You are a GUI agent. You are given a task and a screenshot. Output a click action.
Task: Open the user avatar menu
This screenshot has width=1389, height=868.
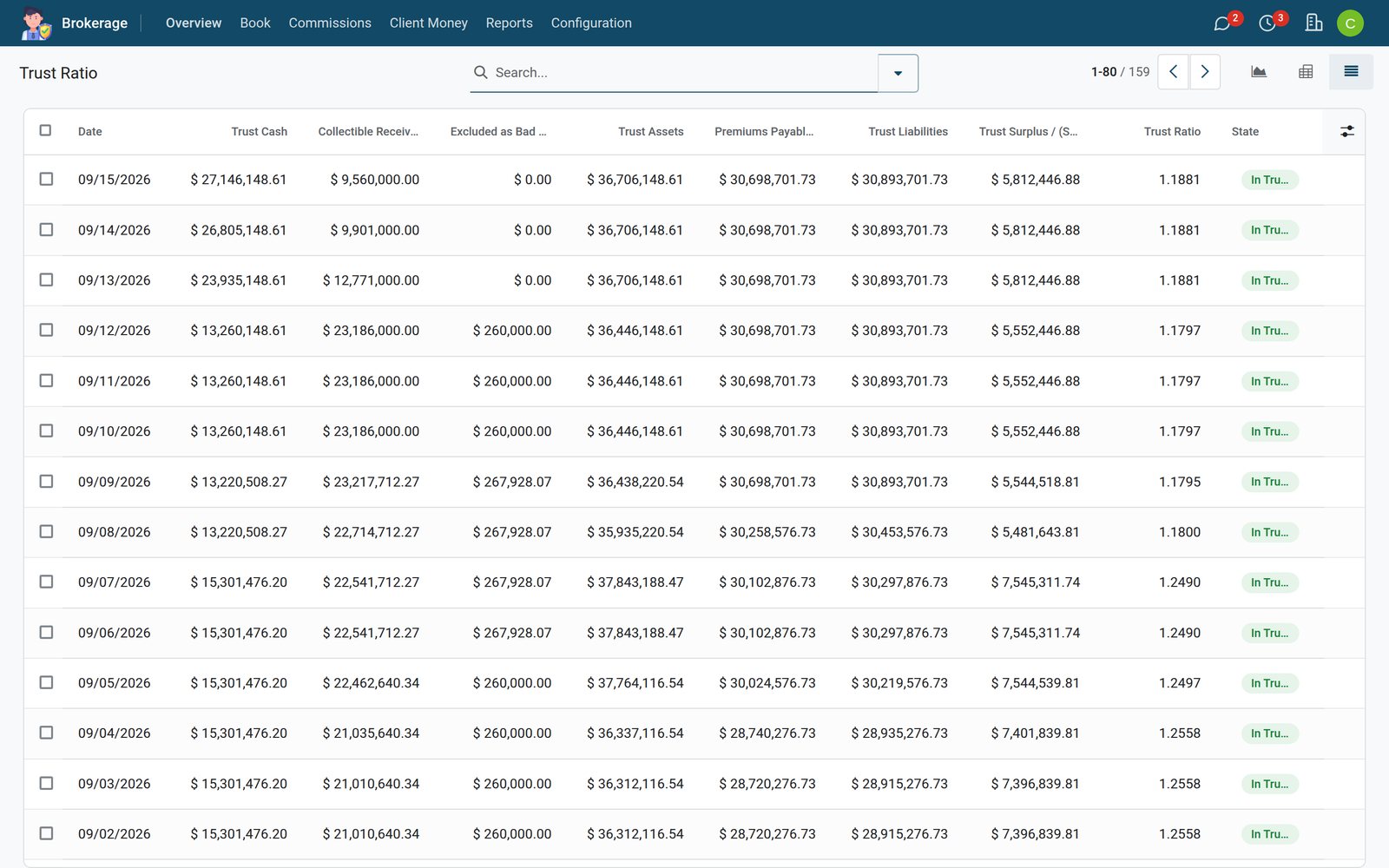click(x=1350, y=23)
